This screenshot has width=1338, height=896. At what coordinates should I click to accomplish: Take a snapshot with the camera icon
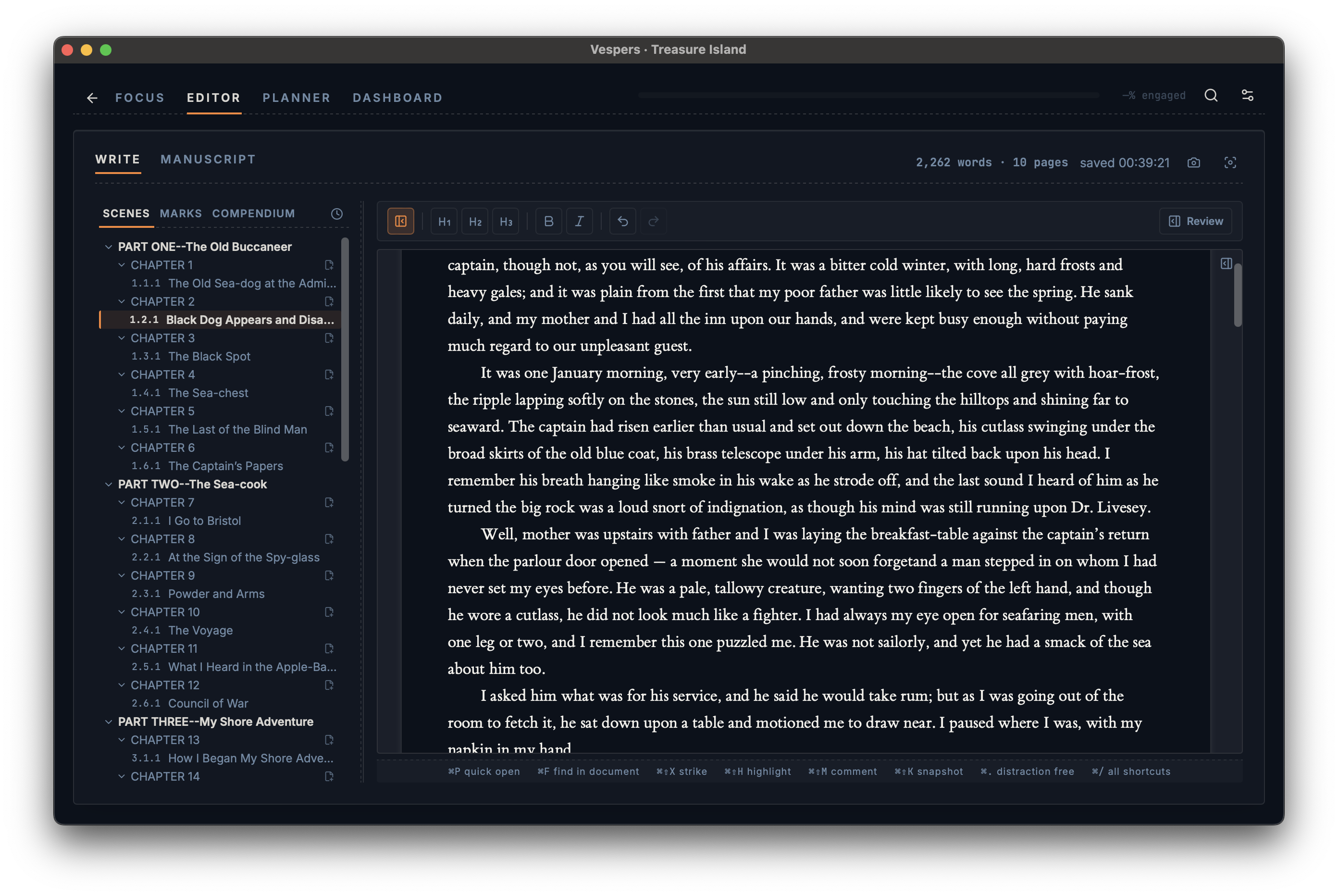tap(1193, 163)
